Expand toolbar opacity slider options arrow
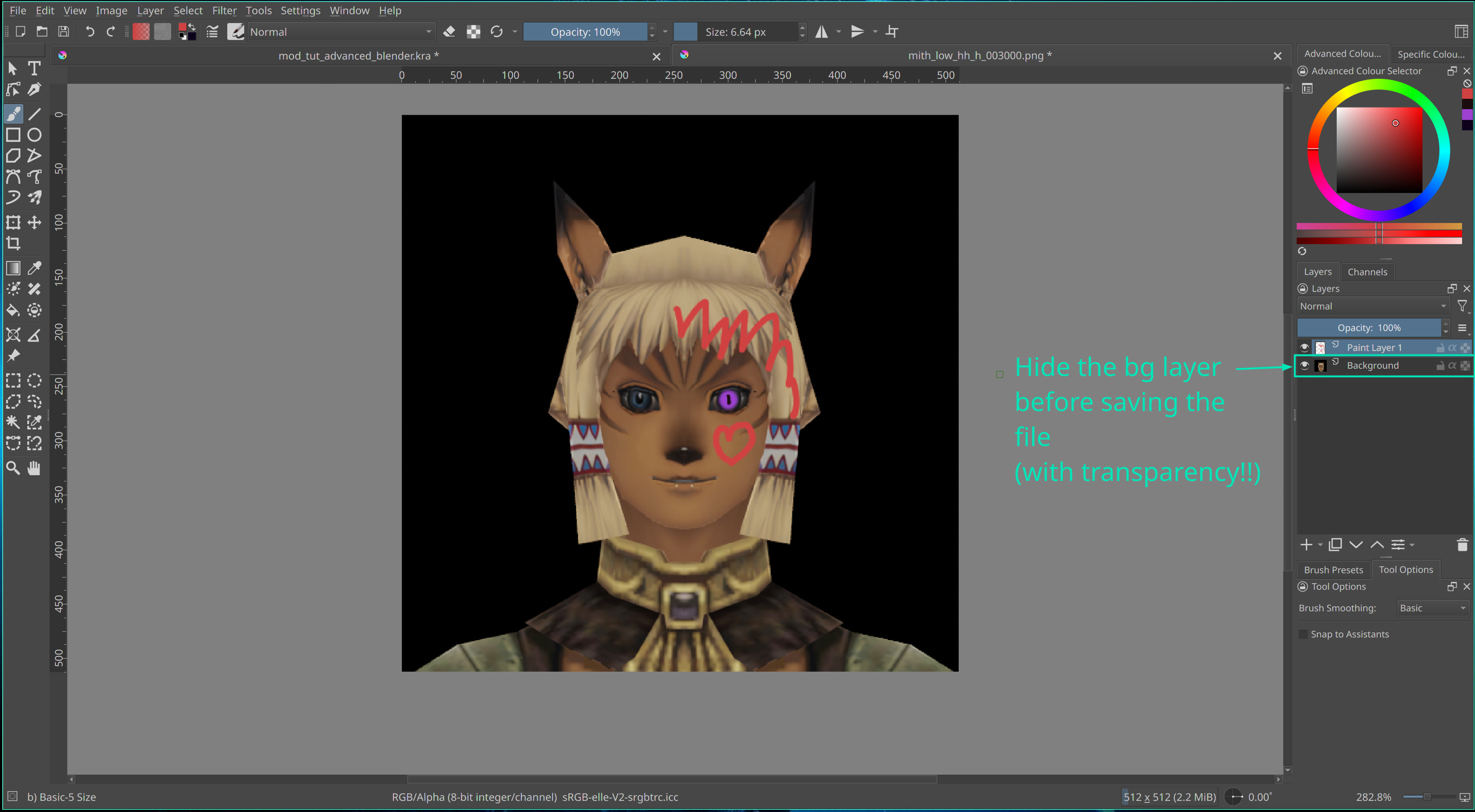The image size is (1475, 812). pos(665,31)
